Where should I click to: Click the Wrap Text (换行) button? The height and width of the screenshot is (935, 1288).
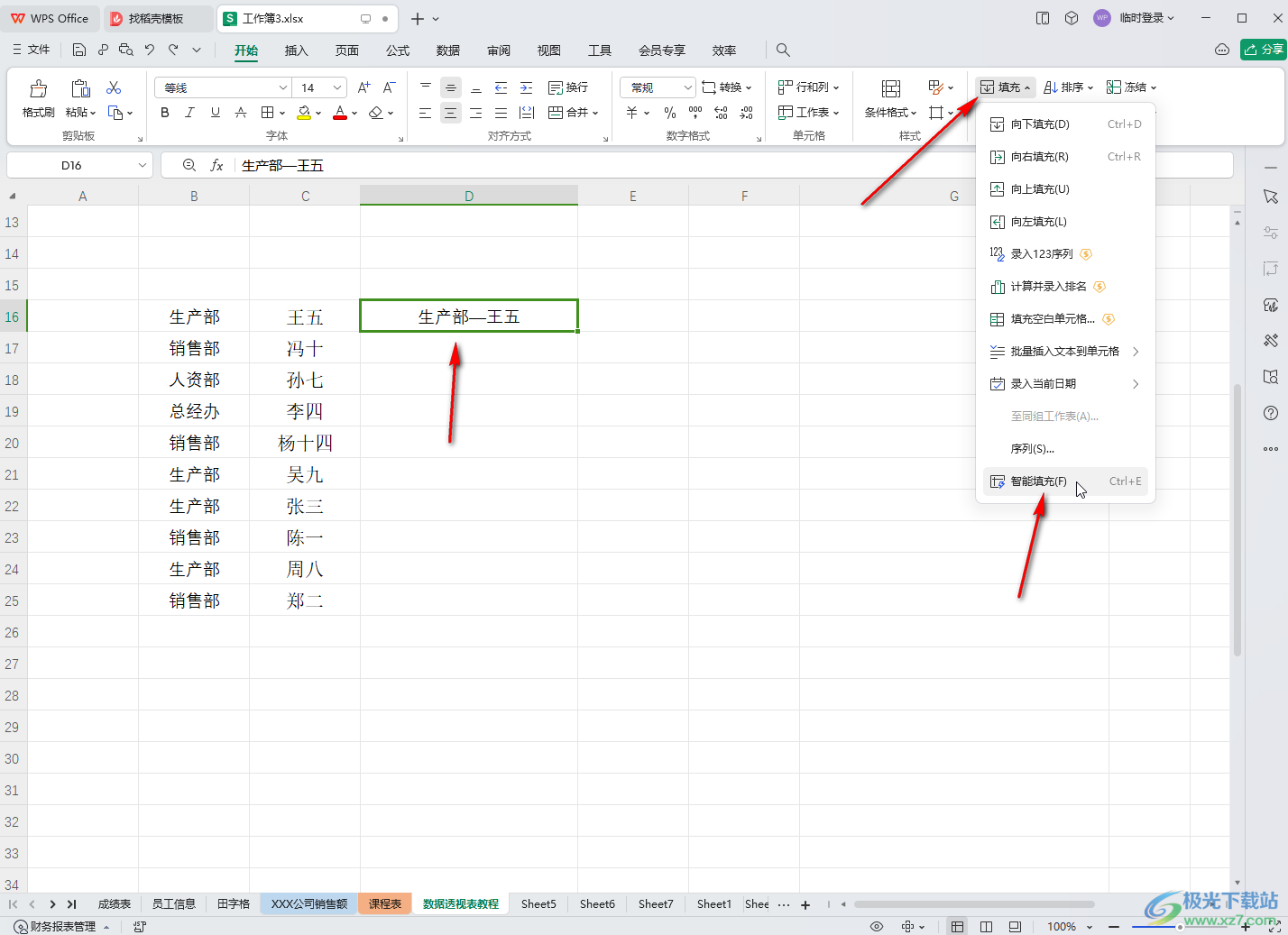tap(568, 87)
